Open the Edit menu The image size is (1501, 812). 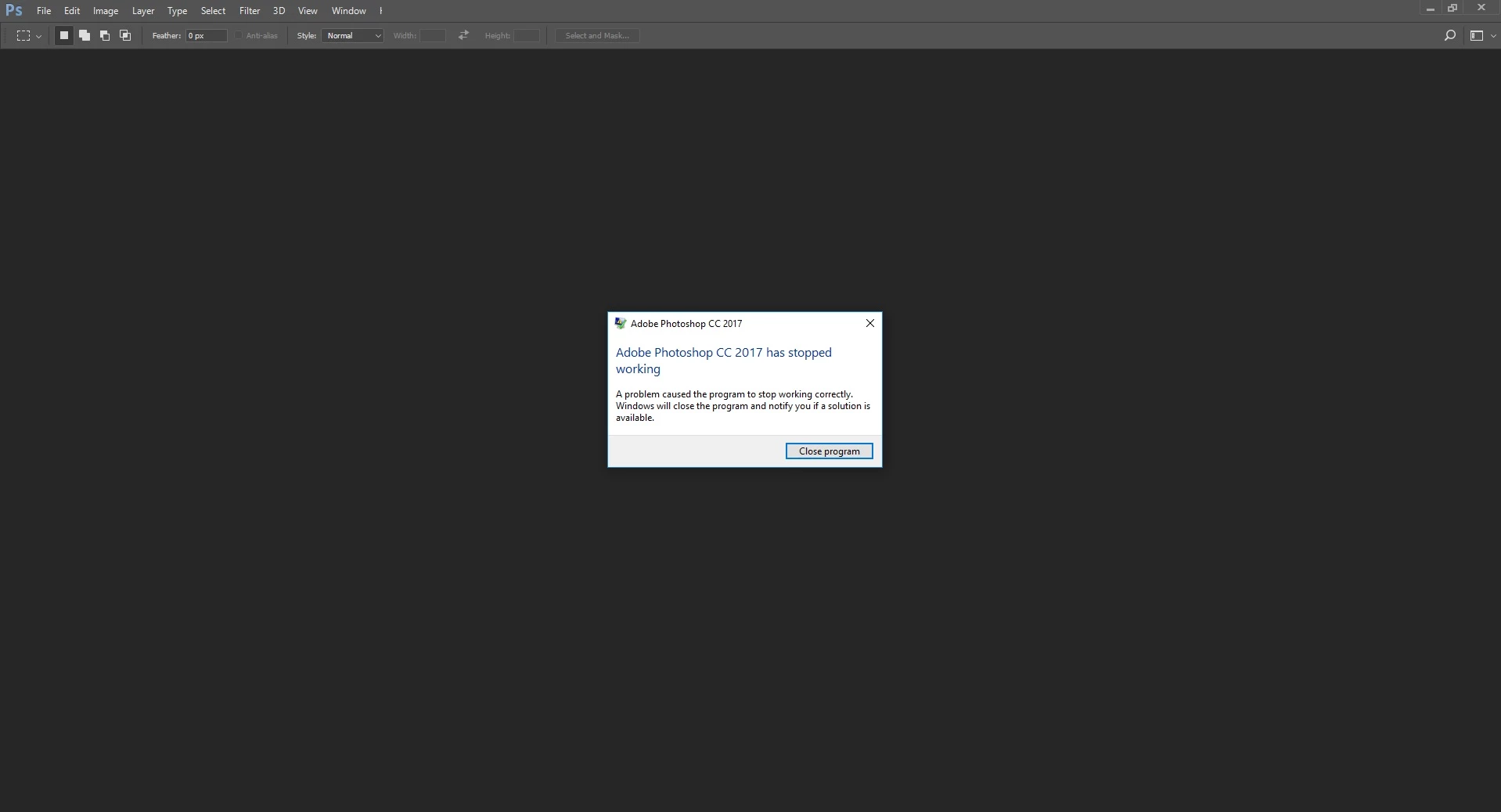point(72,11)
